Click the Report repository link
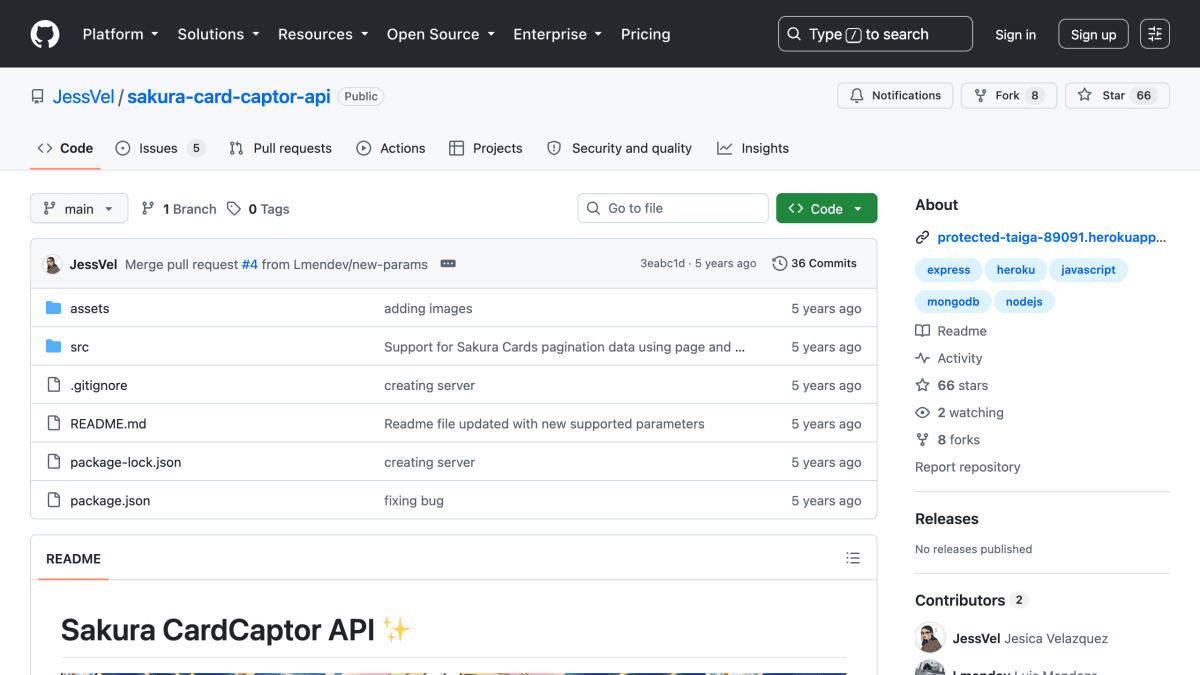 tap(968, 467)
